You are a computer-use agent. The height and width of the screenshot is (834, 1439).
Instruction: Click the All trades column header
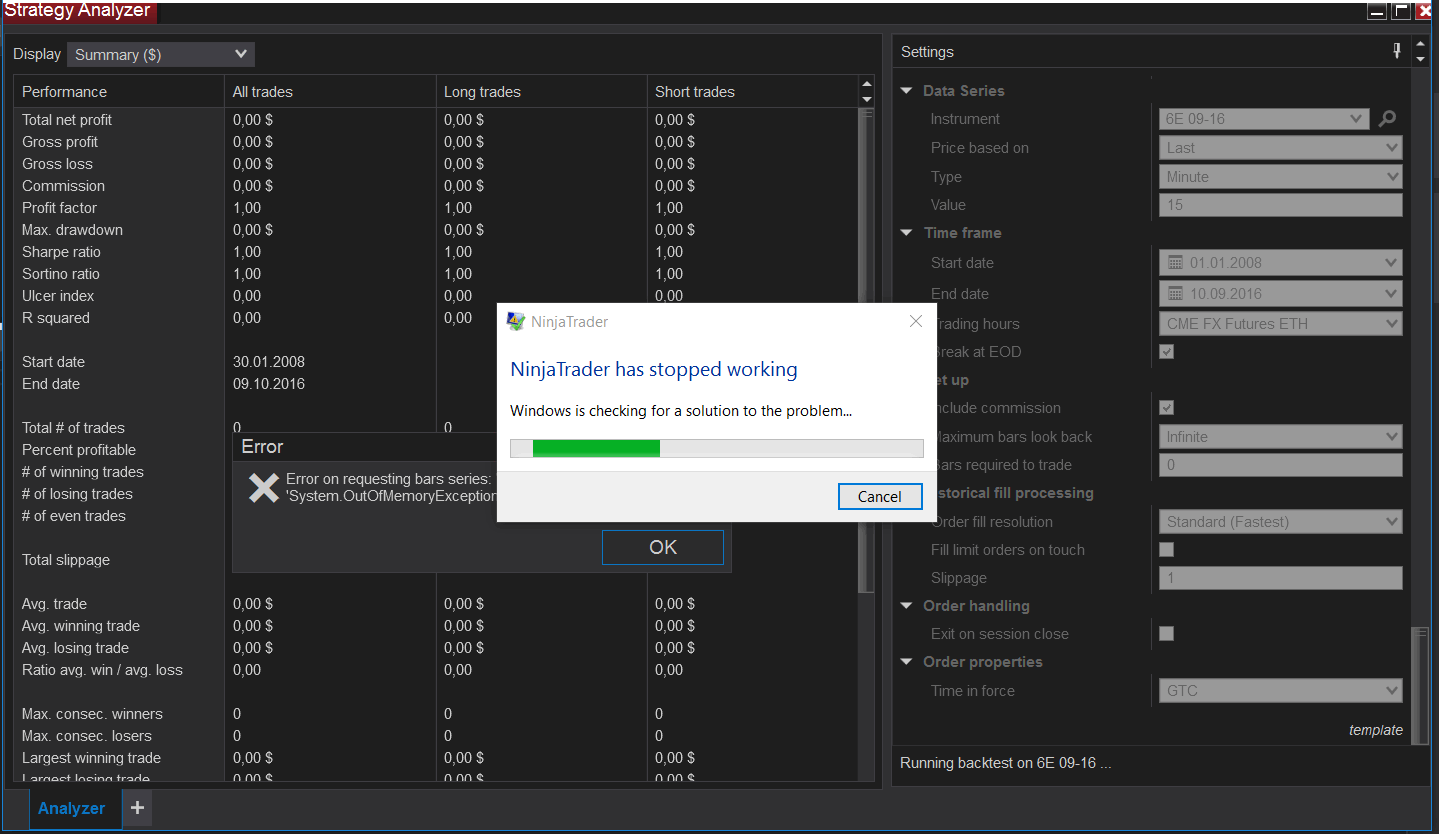[x=330, y=92]
